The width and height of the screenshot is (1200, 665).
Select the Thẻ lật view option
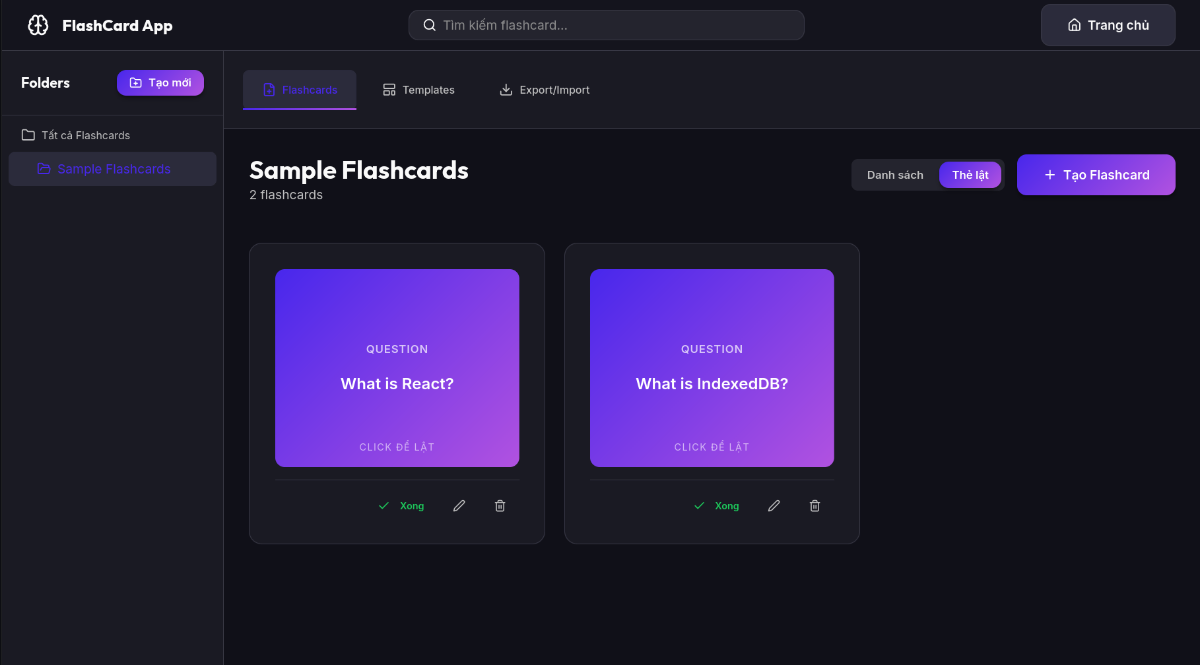970,174
